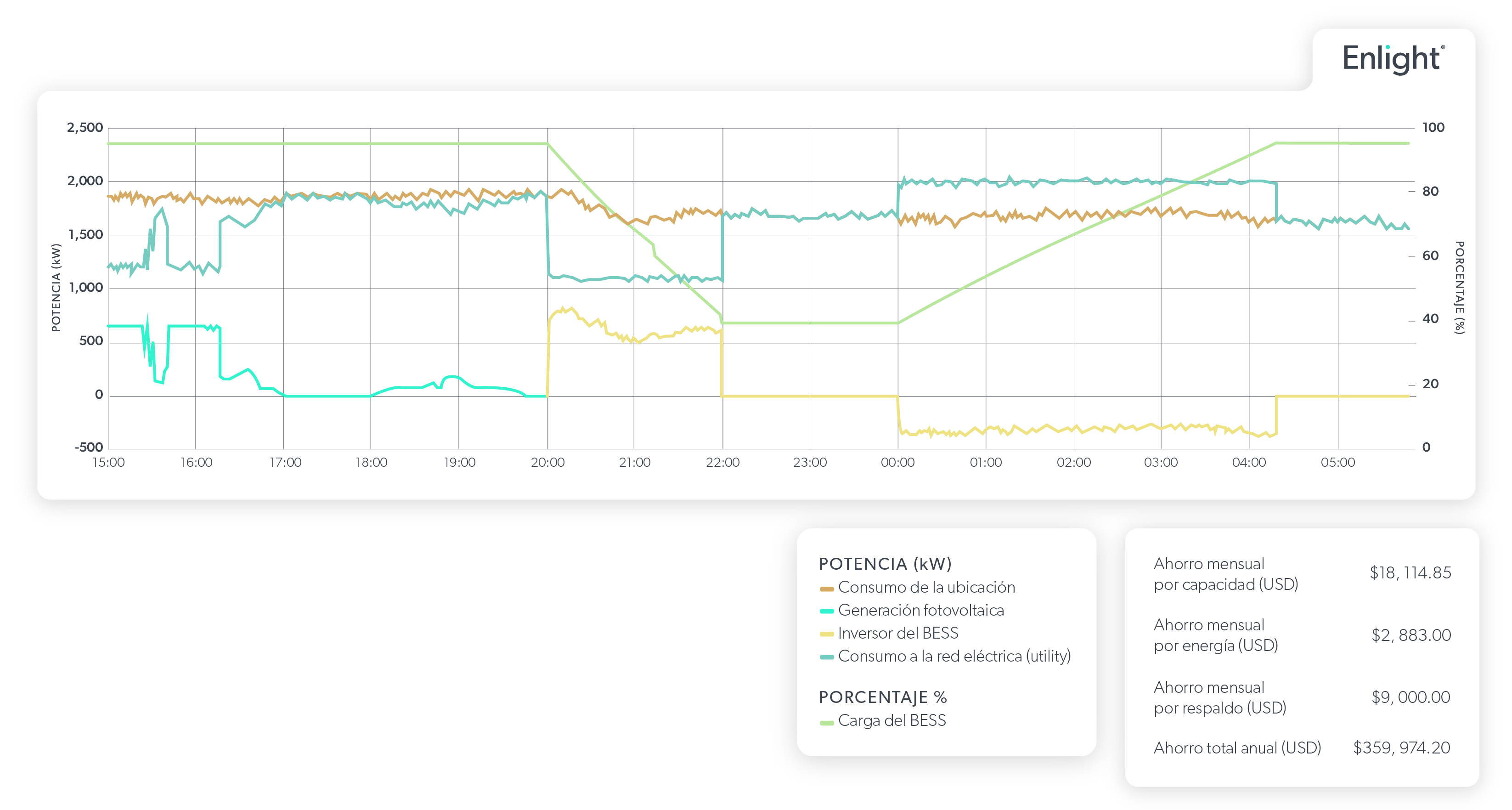Click the 'POTENCIA (kW)' vertical axis title
This screenshot has height=810, width=1512.
56,288
